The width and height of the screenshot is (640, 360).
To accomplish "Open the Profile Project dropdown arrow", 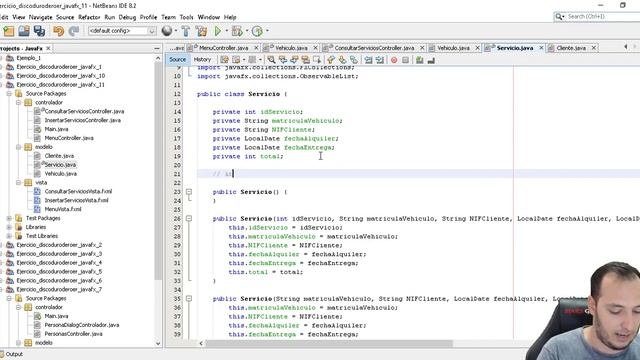I will tap(267, 31).
